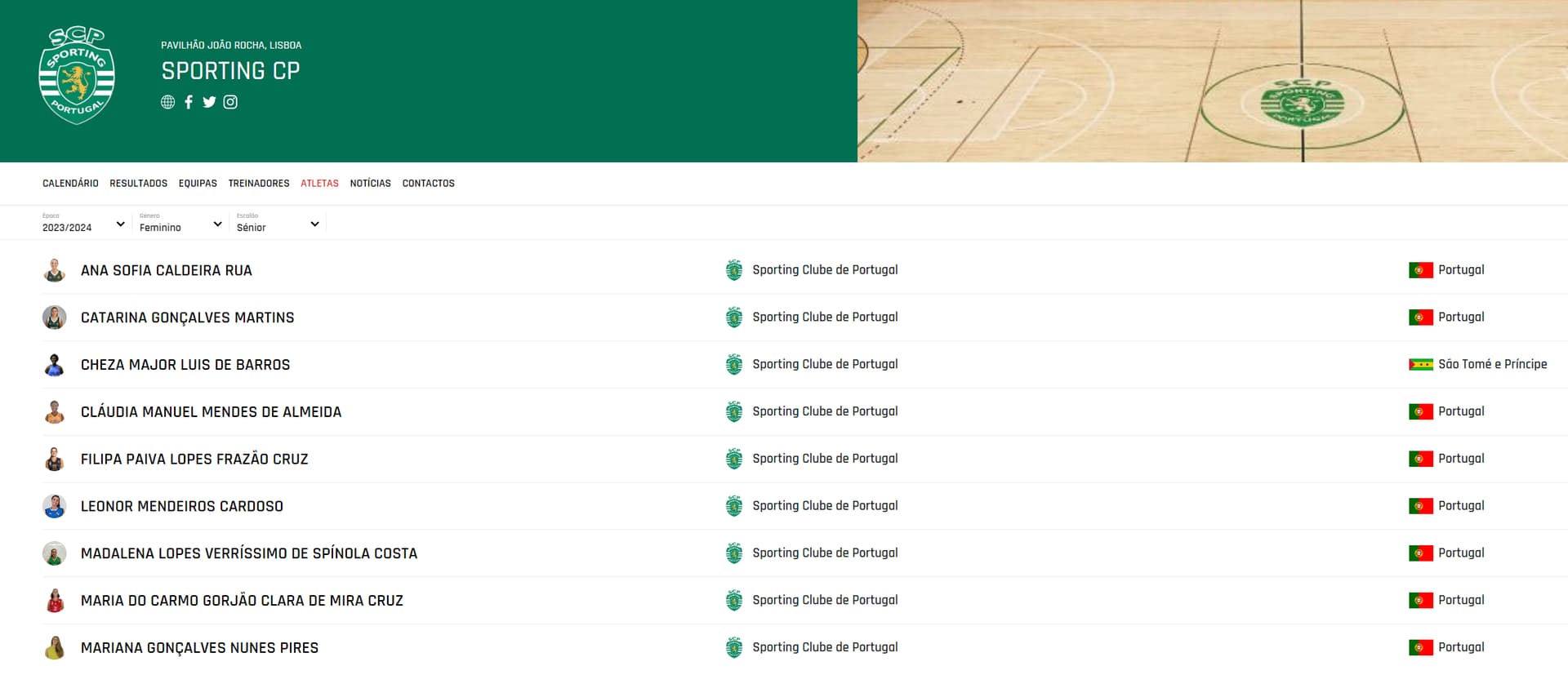Open the club website globe icon
Viewport: 1568px width, 684px height.
(167, 102)
